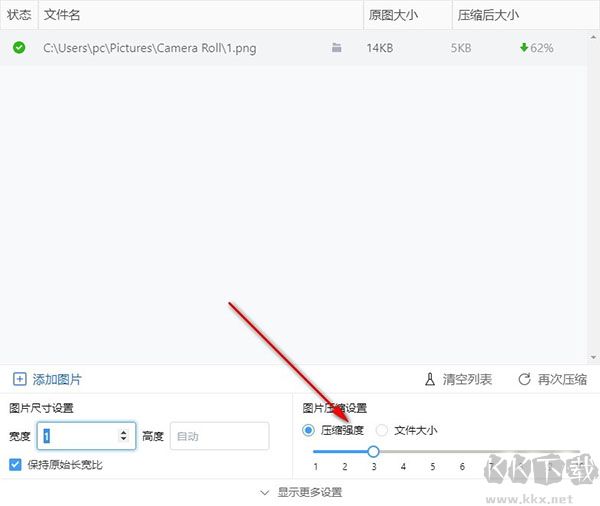The image size is (600, 506).
Task: Click the 5KB compressed size value
Action: (x=461, y=48)
